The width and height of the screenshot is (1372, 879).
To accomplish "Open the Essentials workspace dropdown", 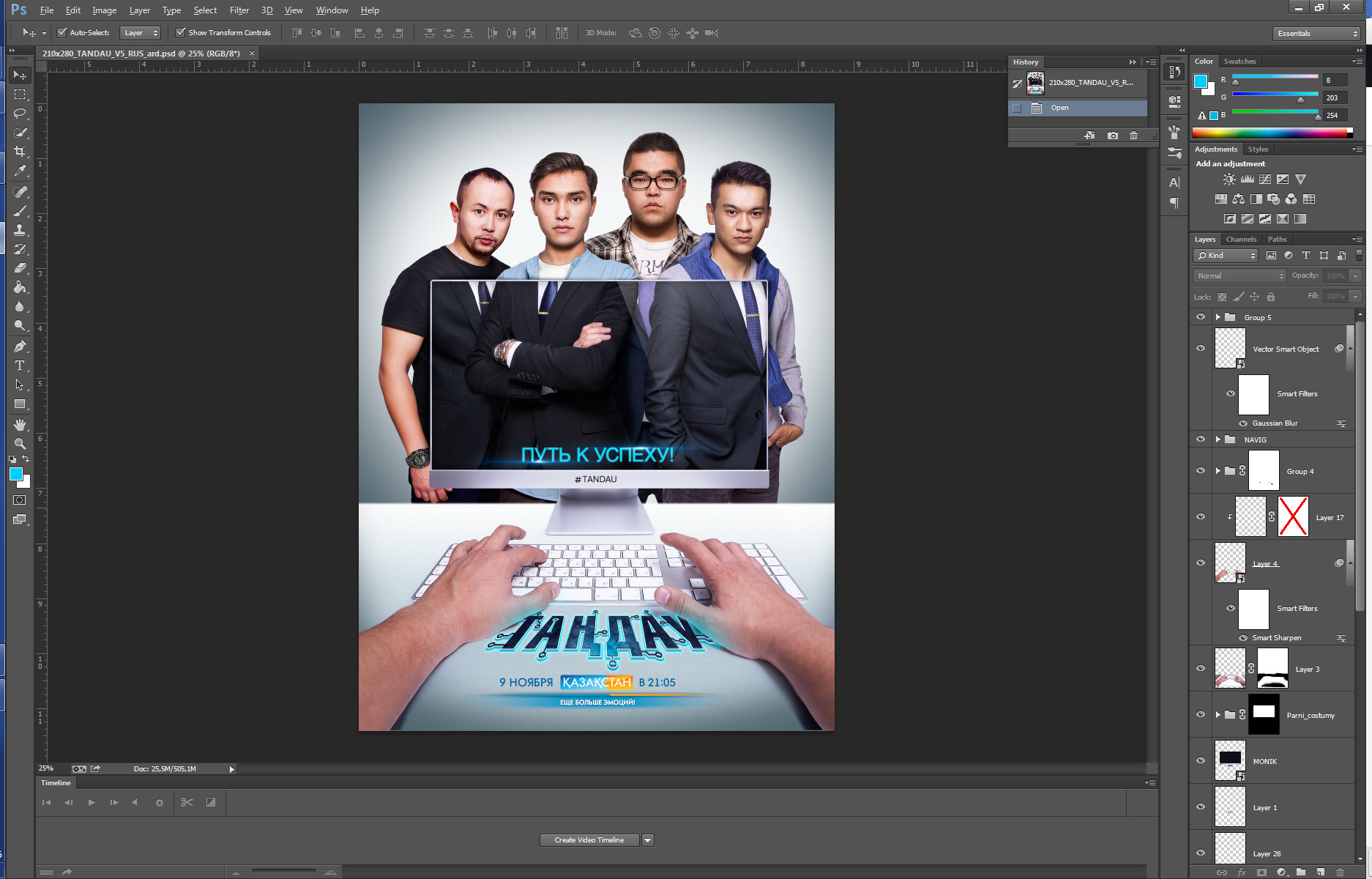I will tap(1316, 34).
